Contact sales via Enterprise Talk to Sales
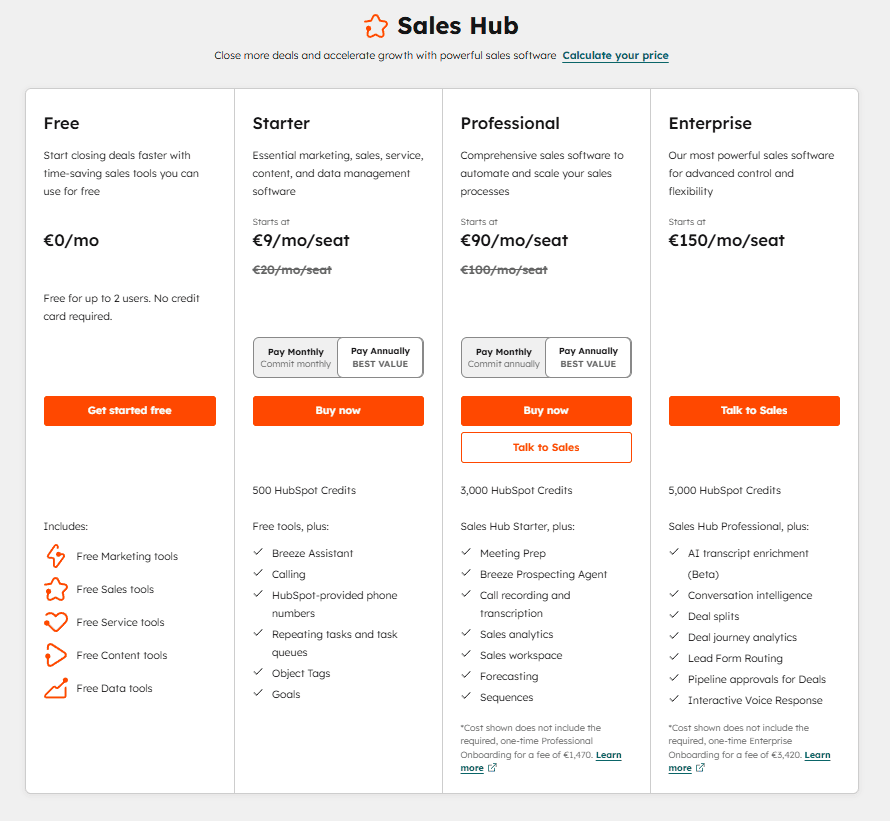The image size is (890, 821). [x=754, y=411]
